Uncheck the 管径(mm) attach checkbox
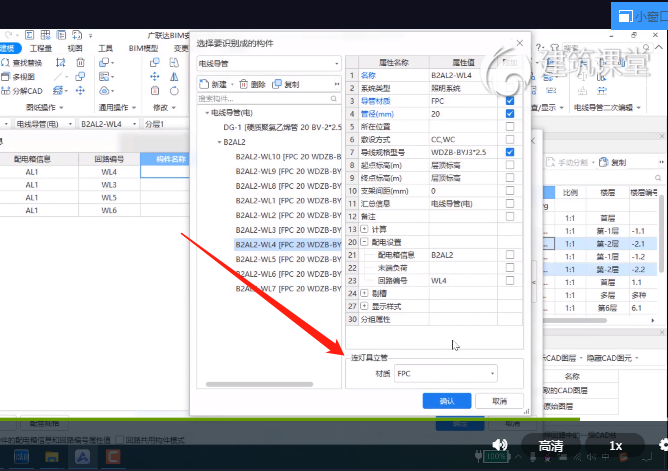 [x=510, y=114]
